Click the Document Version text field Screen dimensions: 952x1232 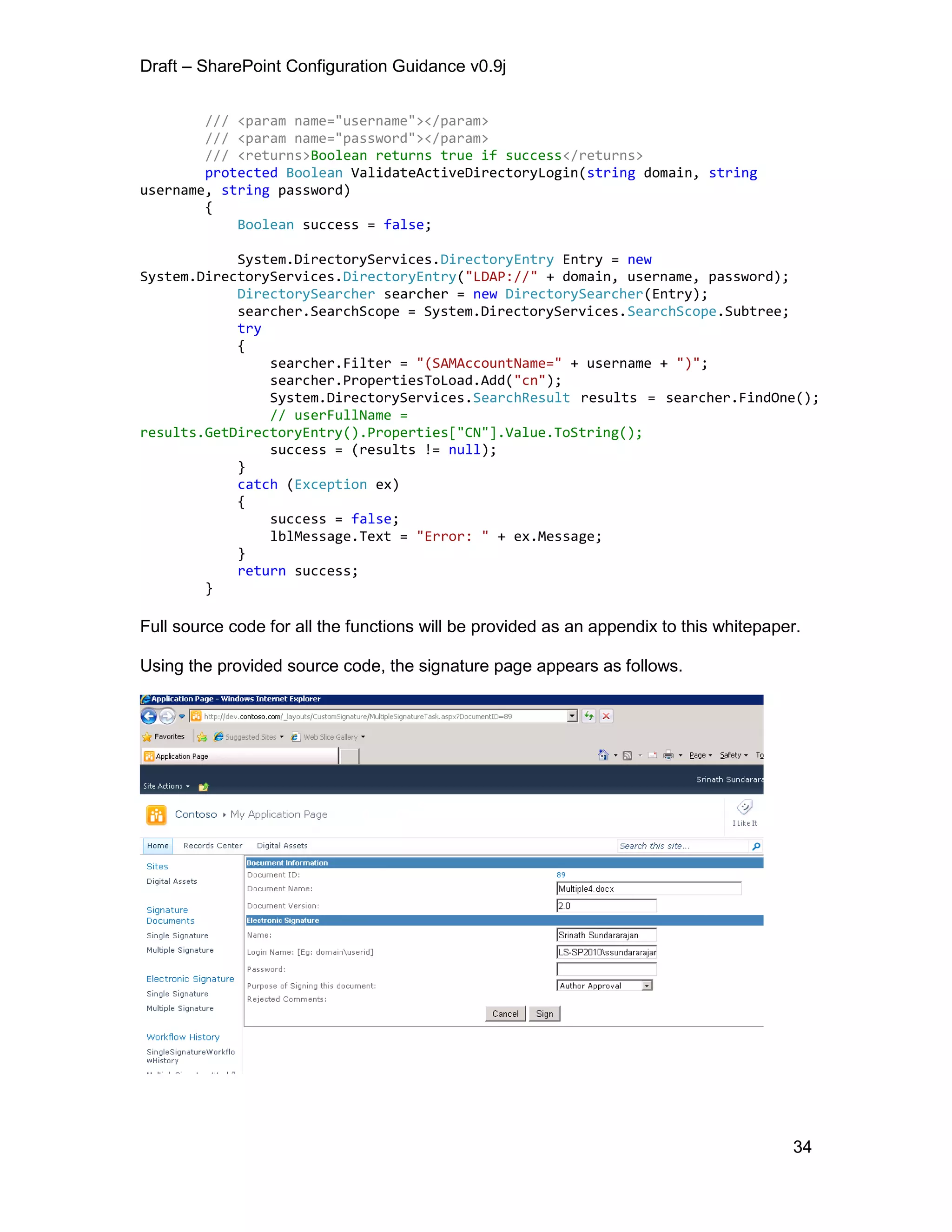coord(606,905)
